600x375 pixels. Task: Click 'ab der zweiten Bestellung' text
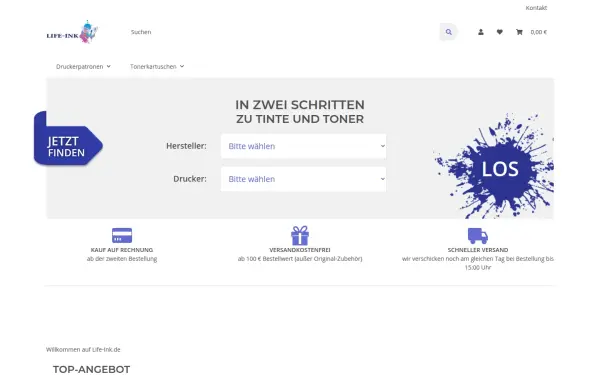(122, 259)
